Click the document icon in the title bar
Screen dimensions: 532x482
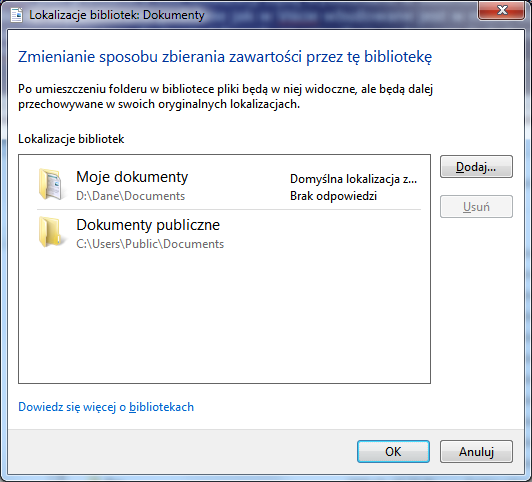coord(16,15)
